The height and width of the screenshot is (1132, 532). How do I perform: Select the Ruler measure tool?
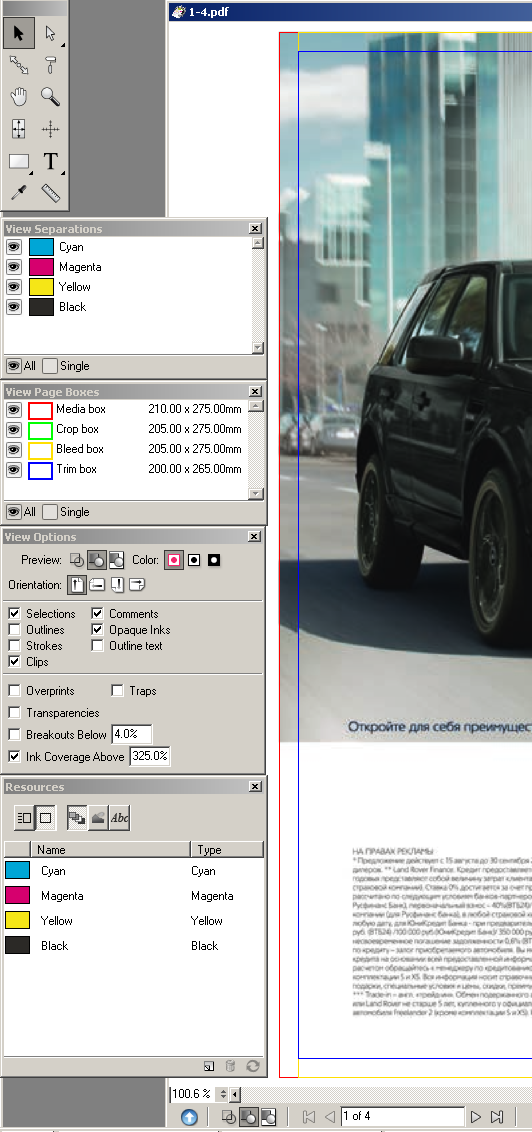(x=51, y=193)
